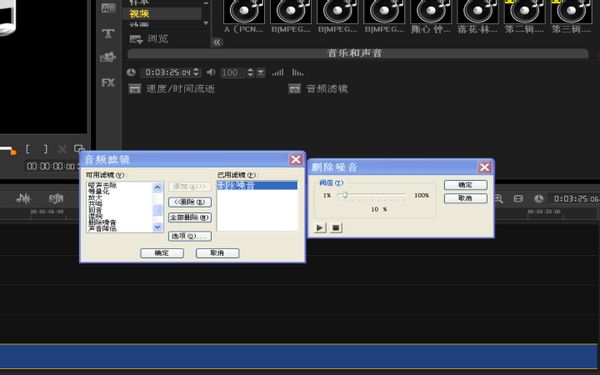This screenshot has width=600, height=375.
Task: Click the speaker volume icon
Action: (211, 72)
